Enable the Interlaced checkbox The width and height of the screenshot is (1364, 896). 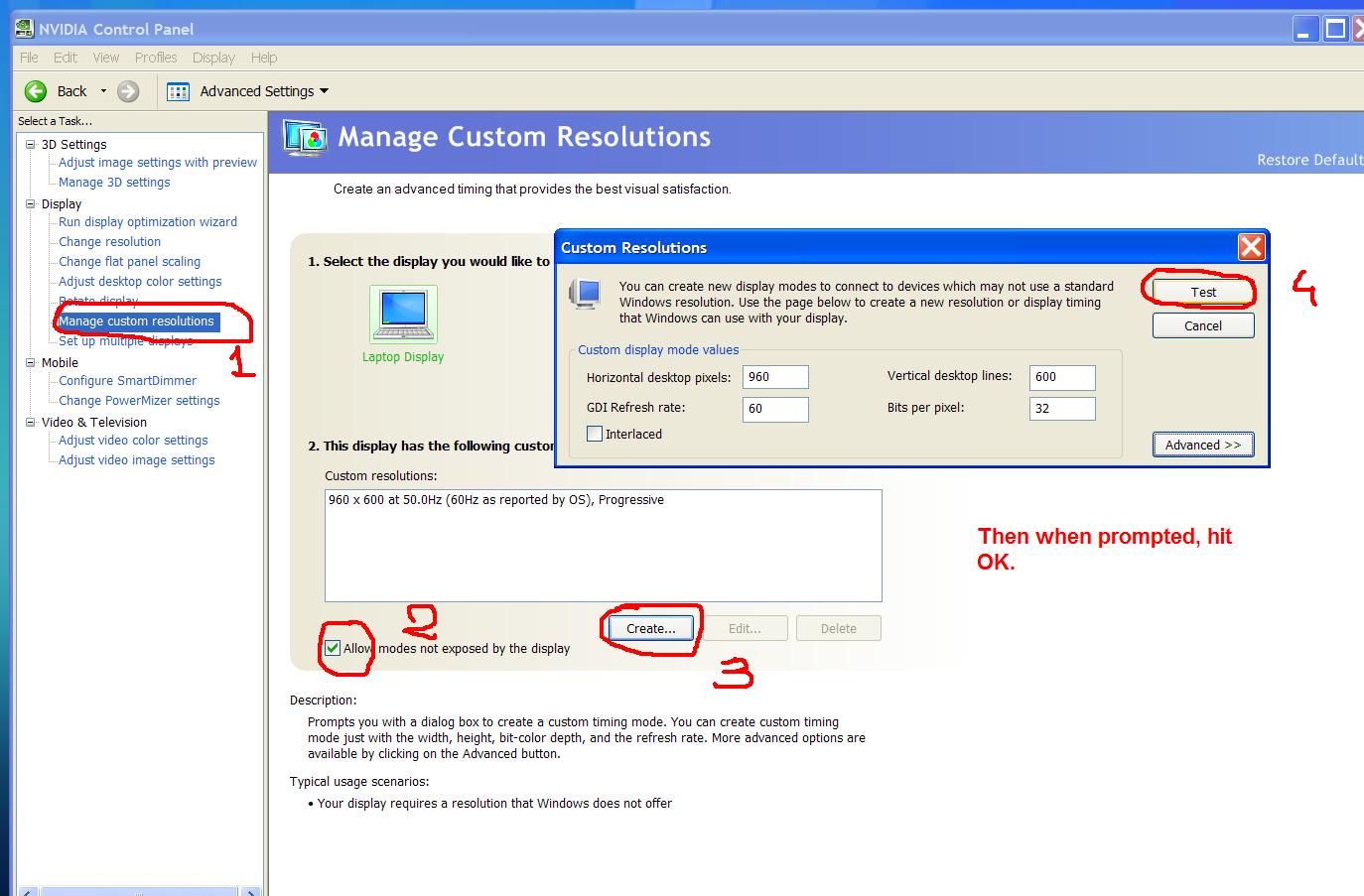click(595, 434)
